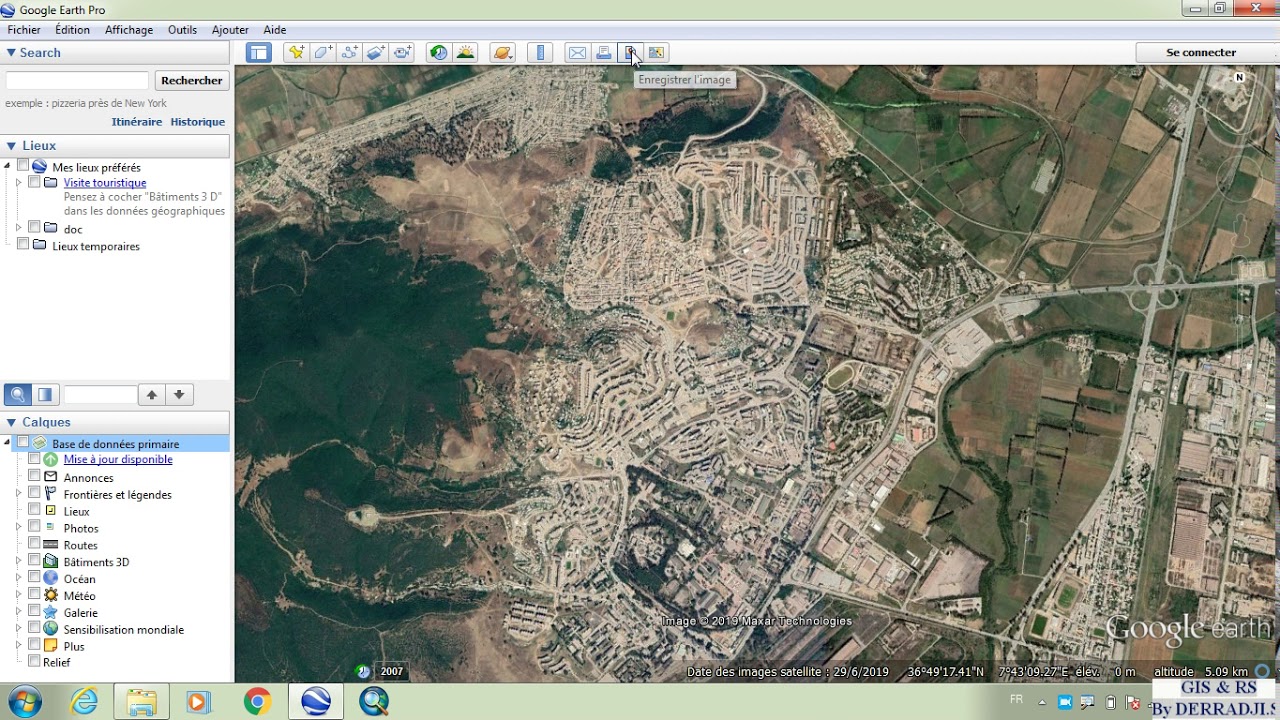Open the media player taskbar icon

coord(198,702)
